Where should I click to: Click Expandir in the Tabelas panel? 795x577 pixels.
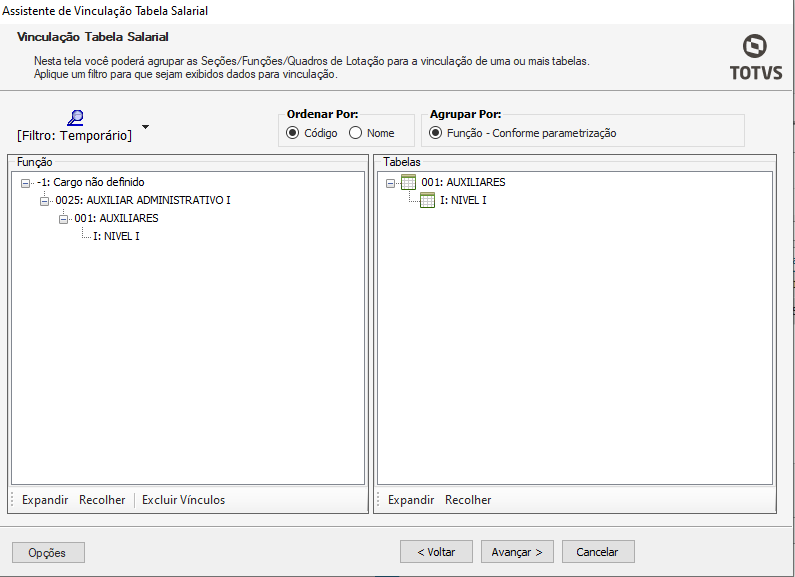point(411,500)
